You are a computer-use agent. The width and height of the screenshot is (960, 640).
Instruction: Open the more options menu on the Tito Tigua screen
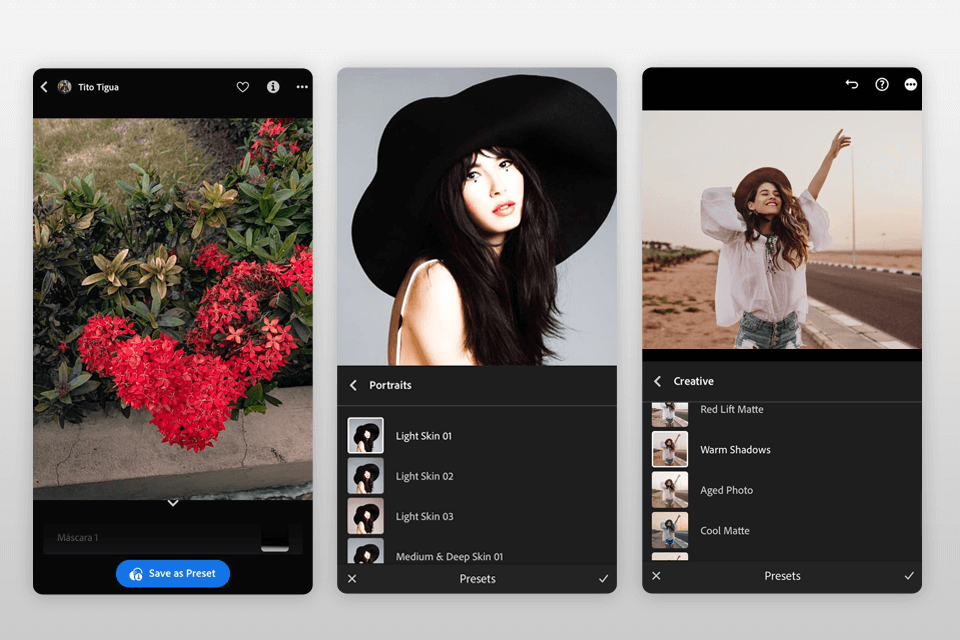tap(302, 87)
